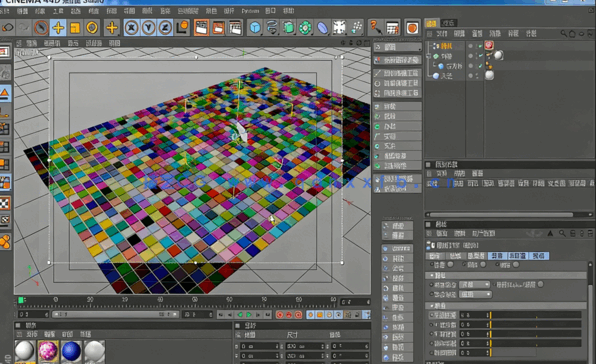Select the Live Selection circle tool
This screenshot has width=596, height=364.
(x=41, y=28)
